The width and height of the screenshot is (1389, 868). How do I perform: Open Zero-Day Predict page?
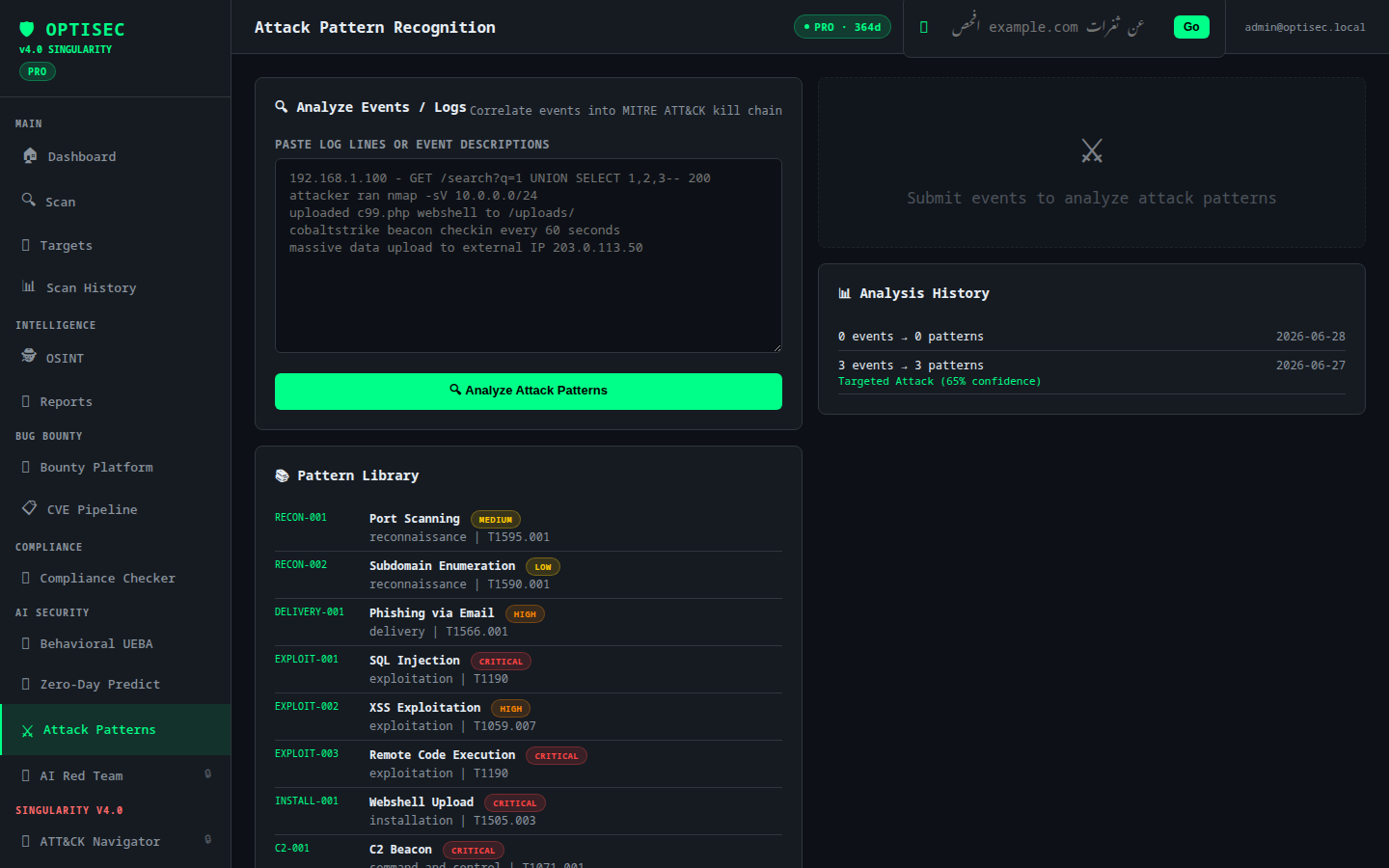pos(116,684)
